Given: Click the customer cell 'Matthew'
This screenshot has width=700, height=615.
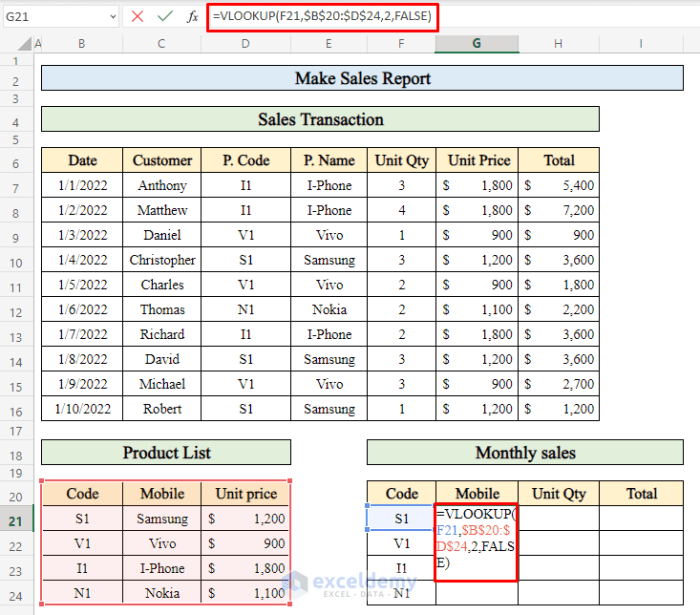Looking at the screenshot, I should [x=162, y=210].
